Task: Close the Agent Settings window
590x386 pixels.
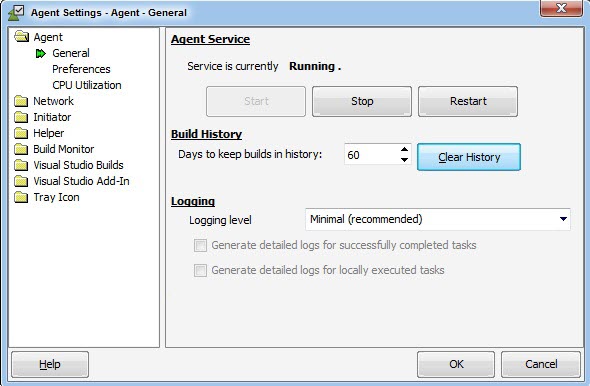Action: tap(561, 8)
